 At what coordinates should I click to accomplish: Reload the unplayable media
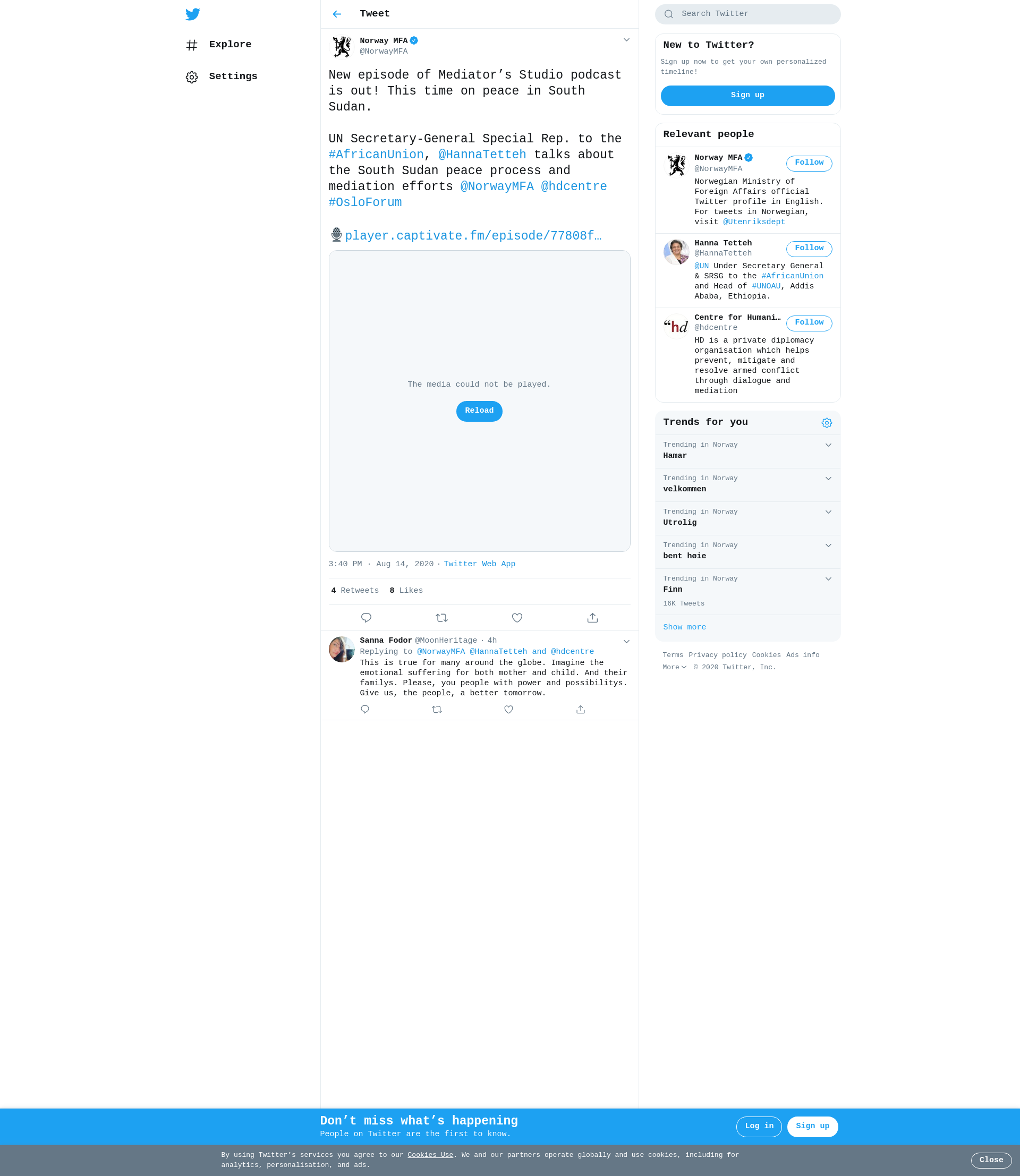(479, 411)
